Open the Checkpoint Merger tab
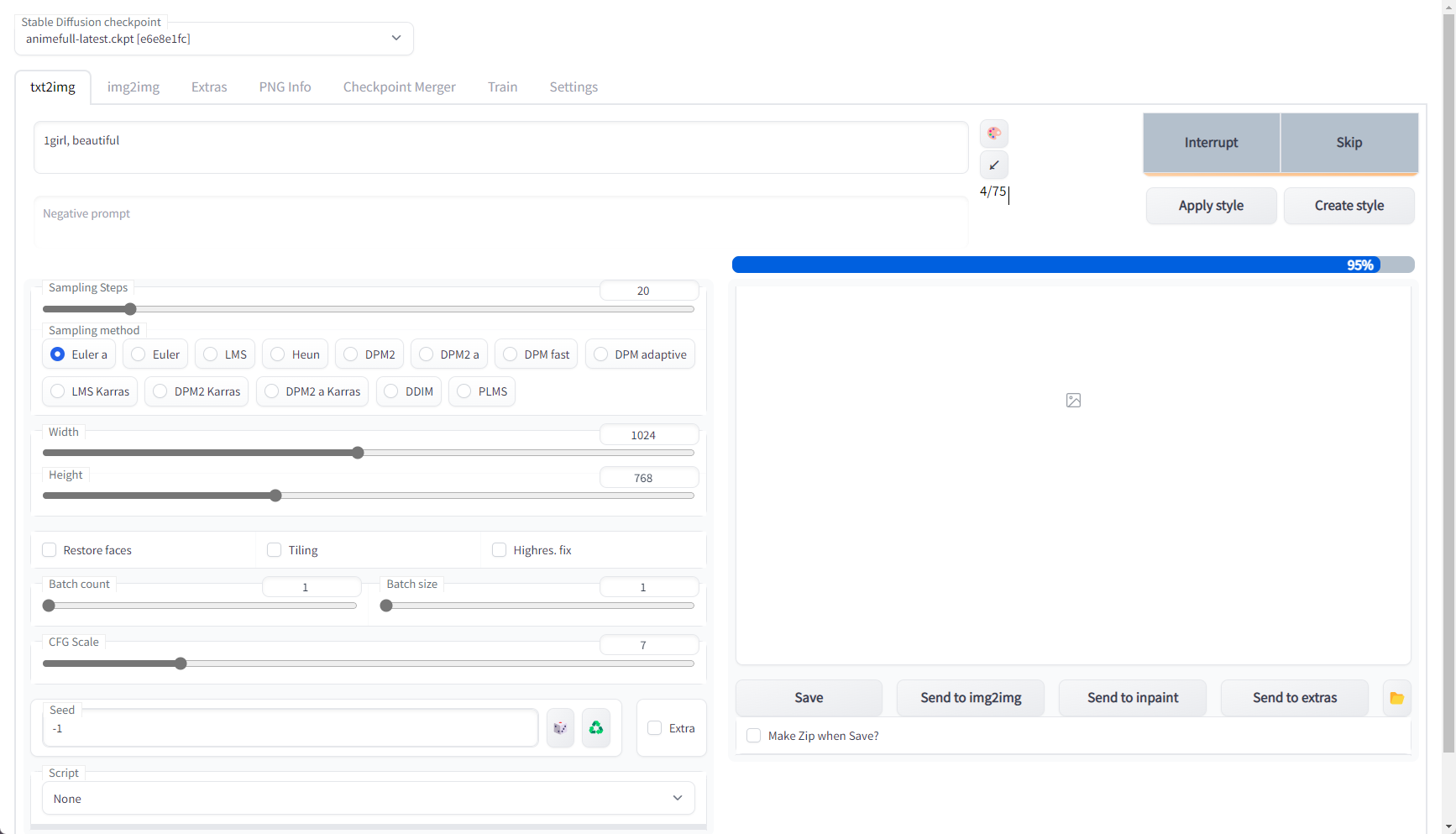Screen dimensions: 1456x834 (400, 87)
